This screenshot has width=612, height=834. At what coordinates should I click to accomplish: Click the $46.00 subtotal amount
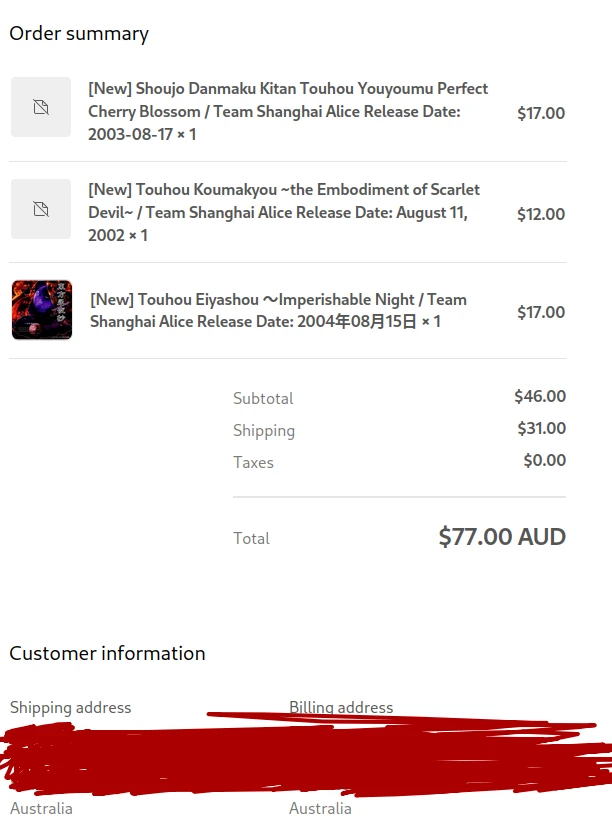coord(540,396)
